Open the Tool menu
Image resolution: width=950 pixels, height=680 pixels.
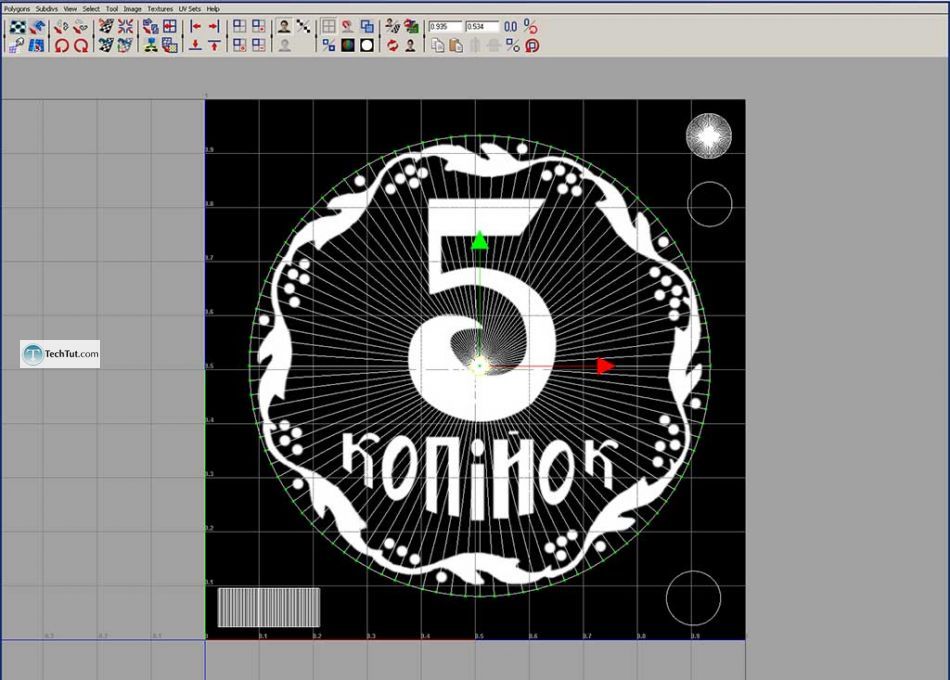coord(112,9)
